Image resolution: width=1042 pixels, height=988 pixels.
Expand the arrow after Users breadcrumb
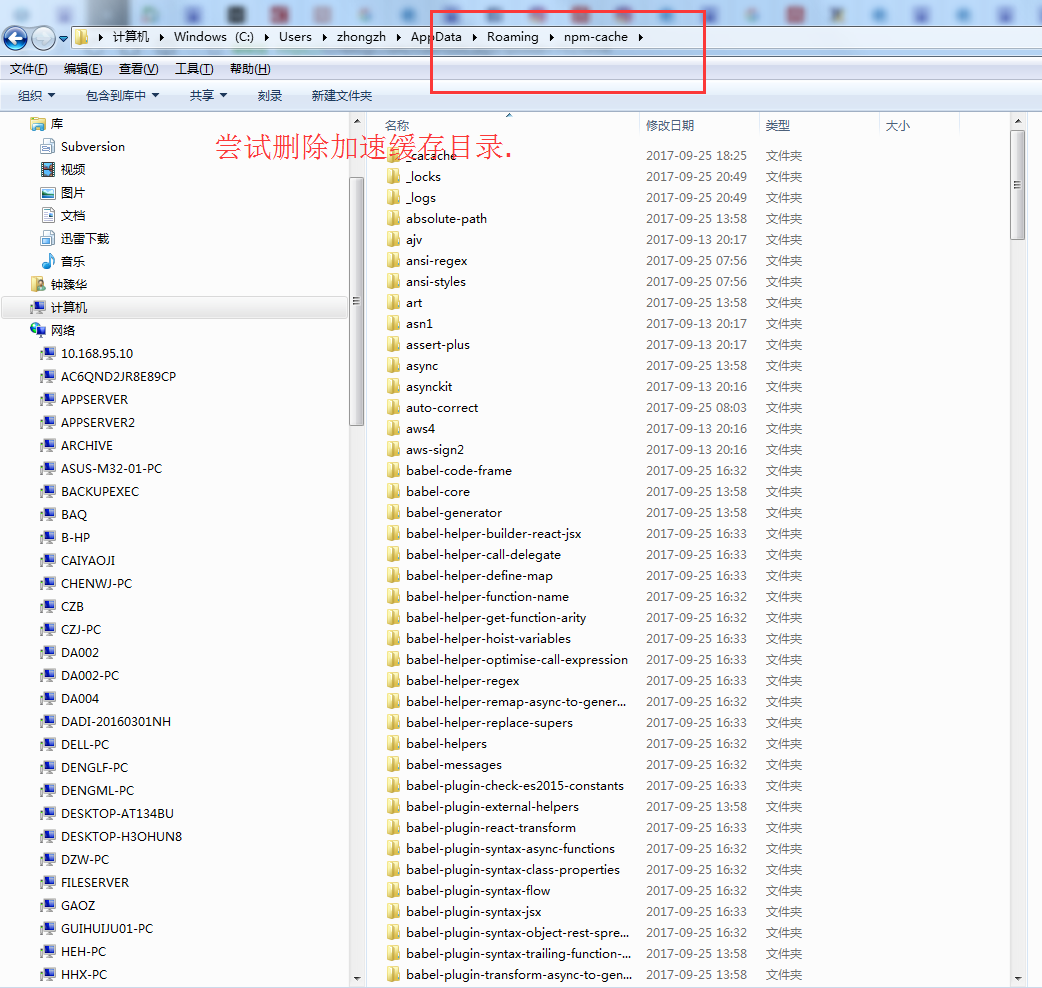pyautogui.click(x=324, y=37)
